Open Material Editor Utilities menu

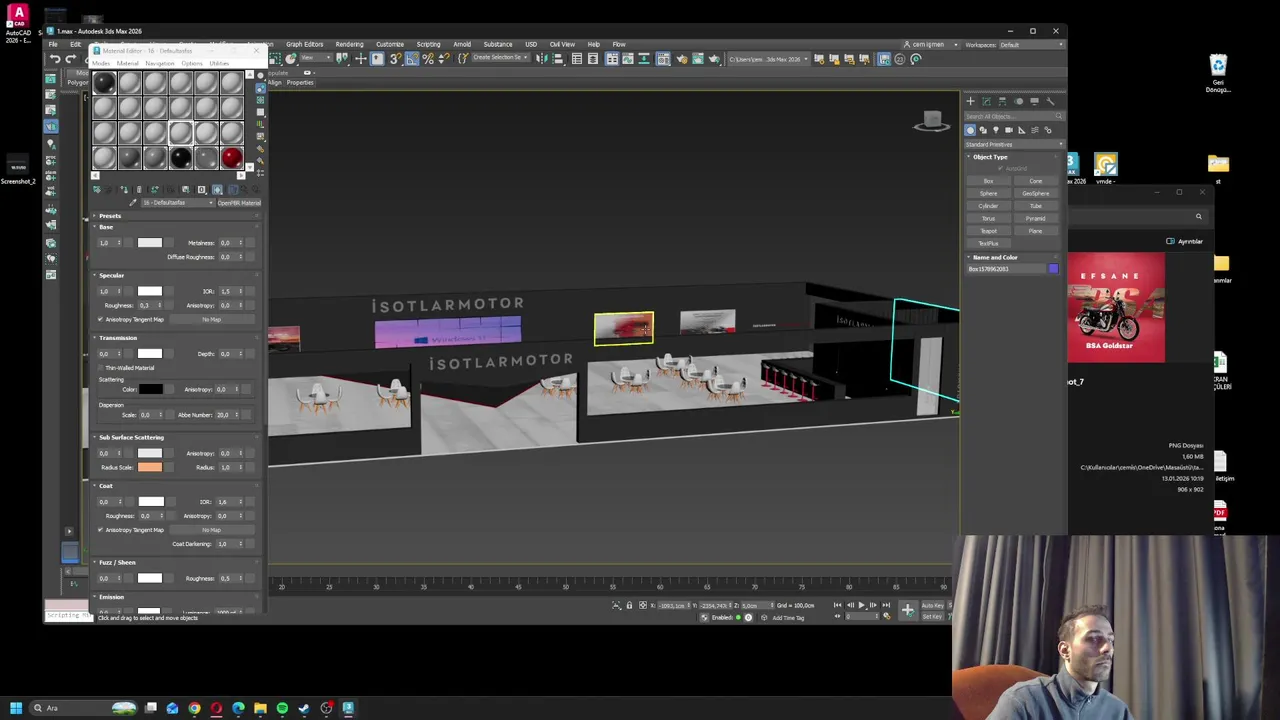click(x=219, y=63)
